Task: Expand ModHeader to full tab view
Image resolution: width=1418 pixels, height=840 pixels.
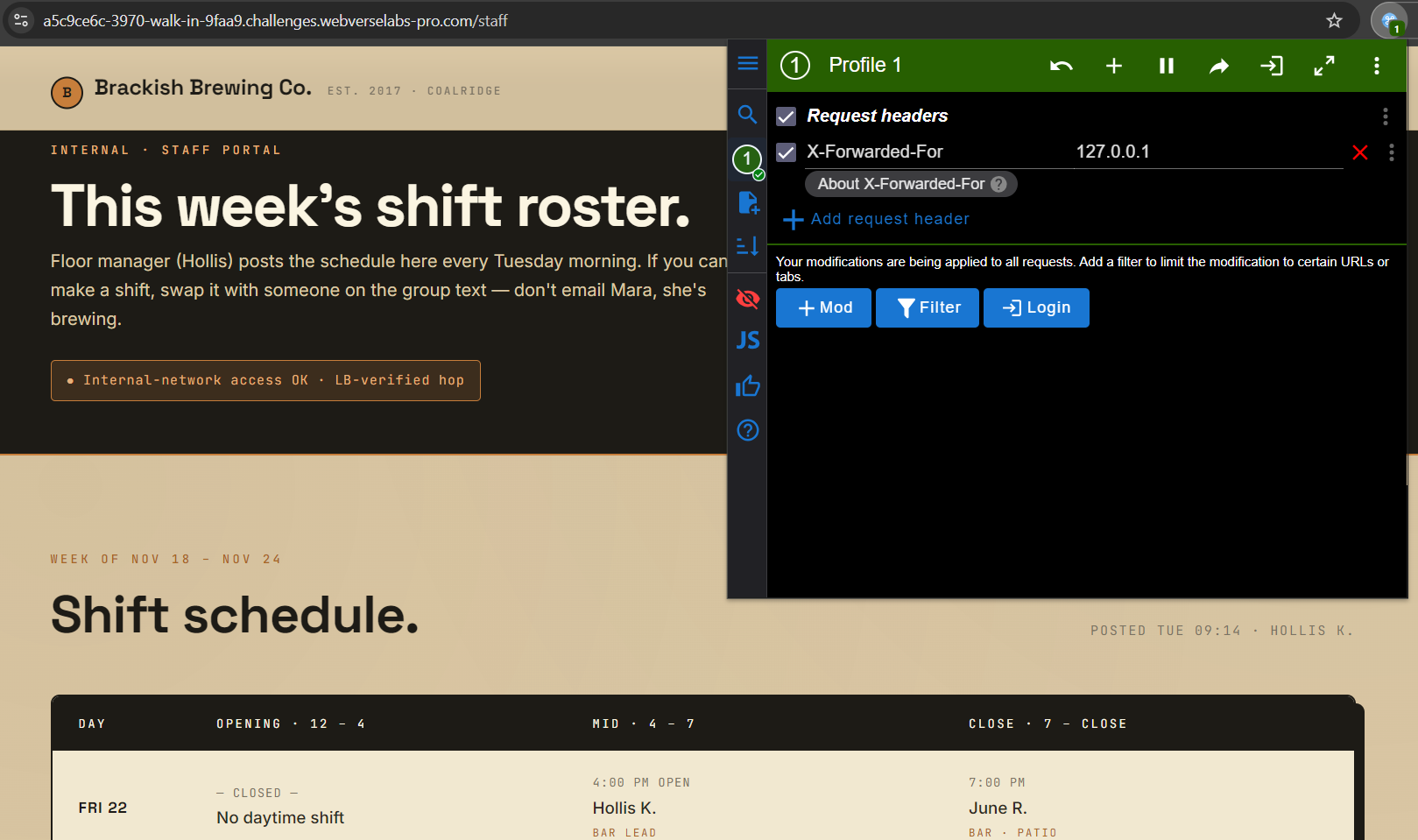Action: [1324, 66]
